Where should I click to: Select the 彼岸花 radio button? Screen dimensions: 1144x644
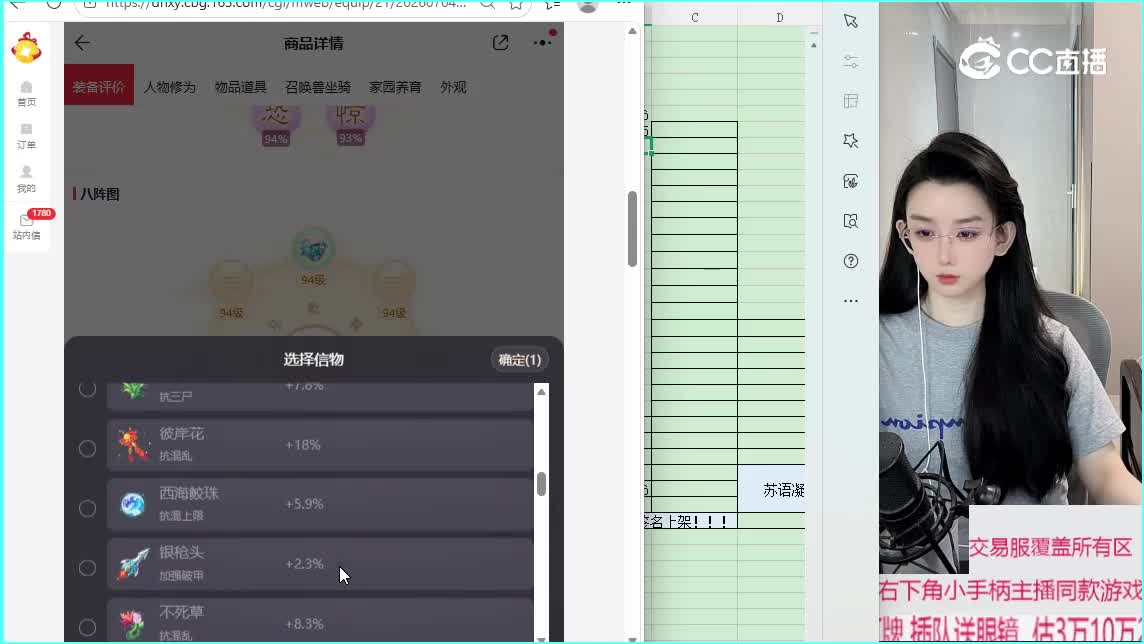(x=88, y=449)
